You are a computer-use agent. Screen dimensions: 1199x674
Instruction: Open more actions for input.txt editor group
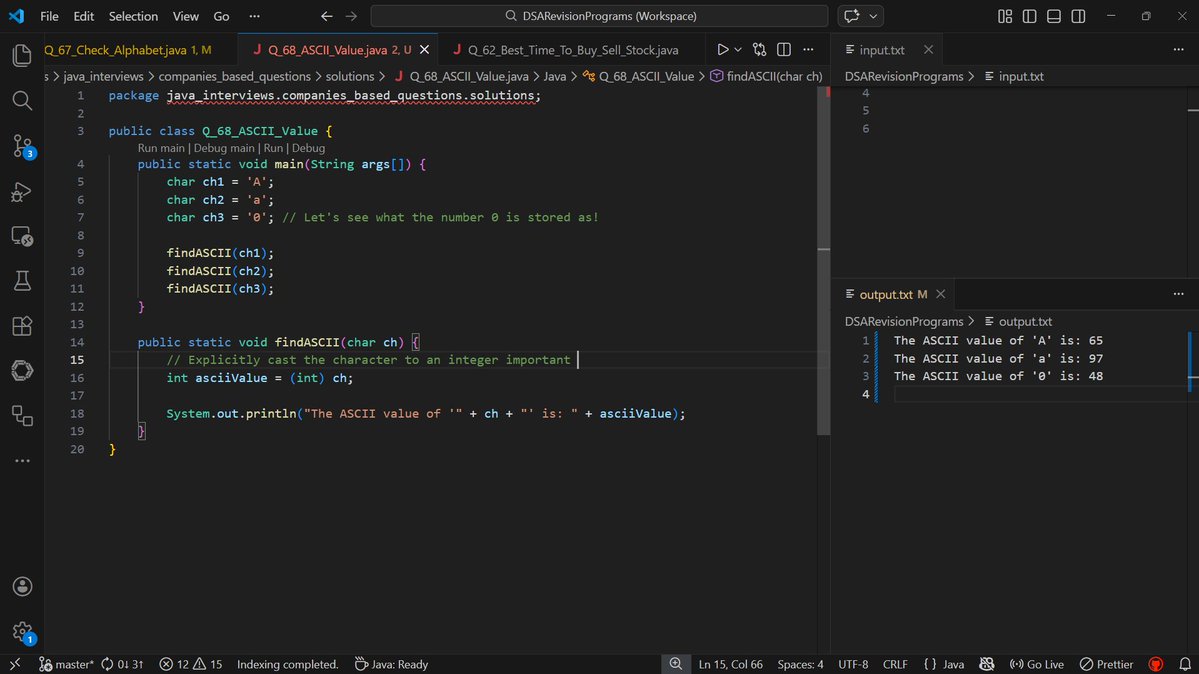point(1178,50)
